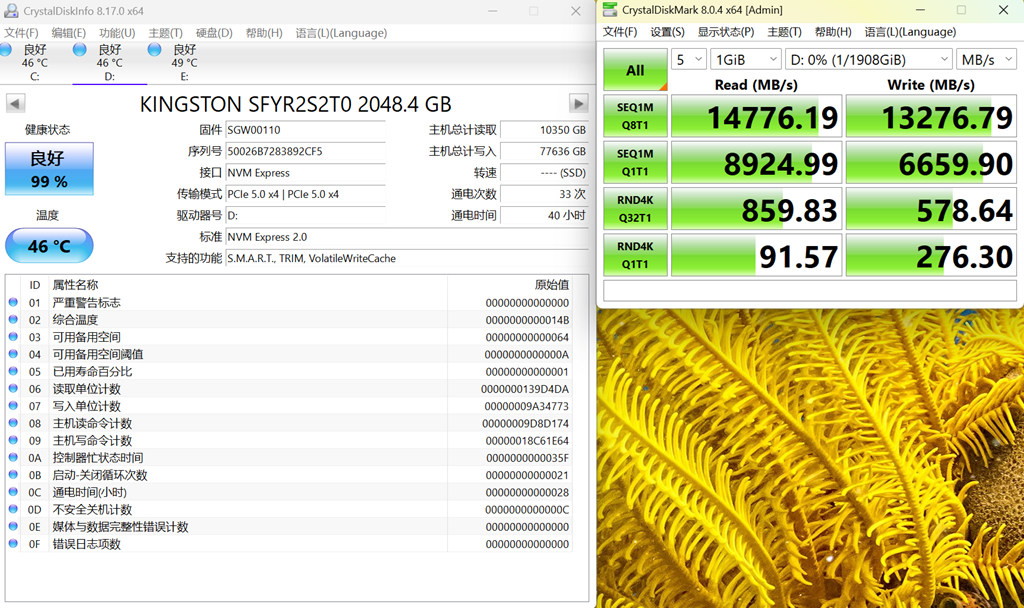1024x608 pixels.
Task: Go to next disk with right arrow
Action: coord(578,103)
